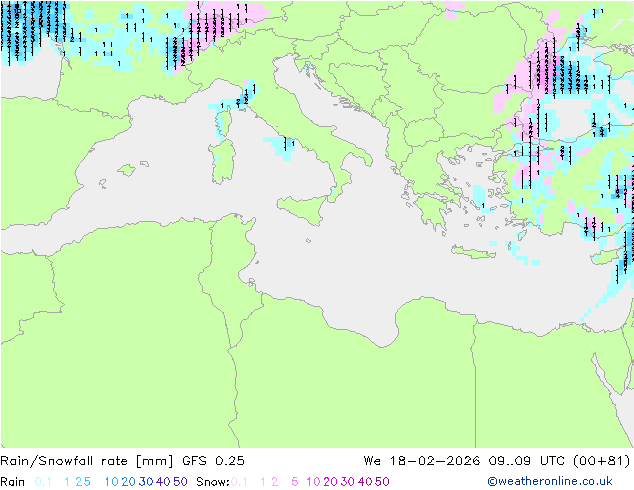Screen dimensions: 634x490
Task: Click the Snow legend 0.1 value
Action: point(239,482)
